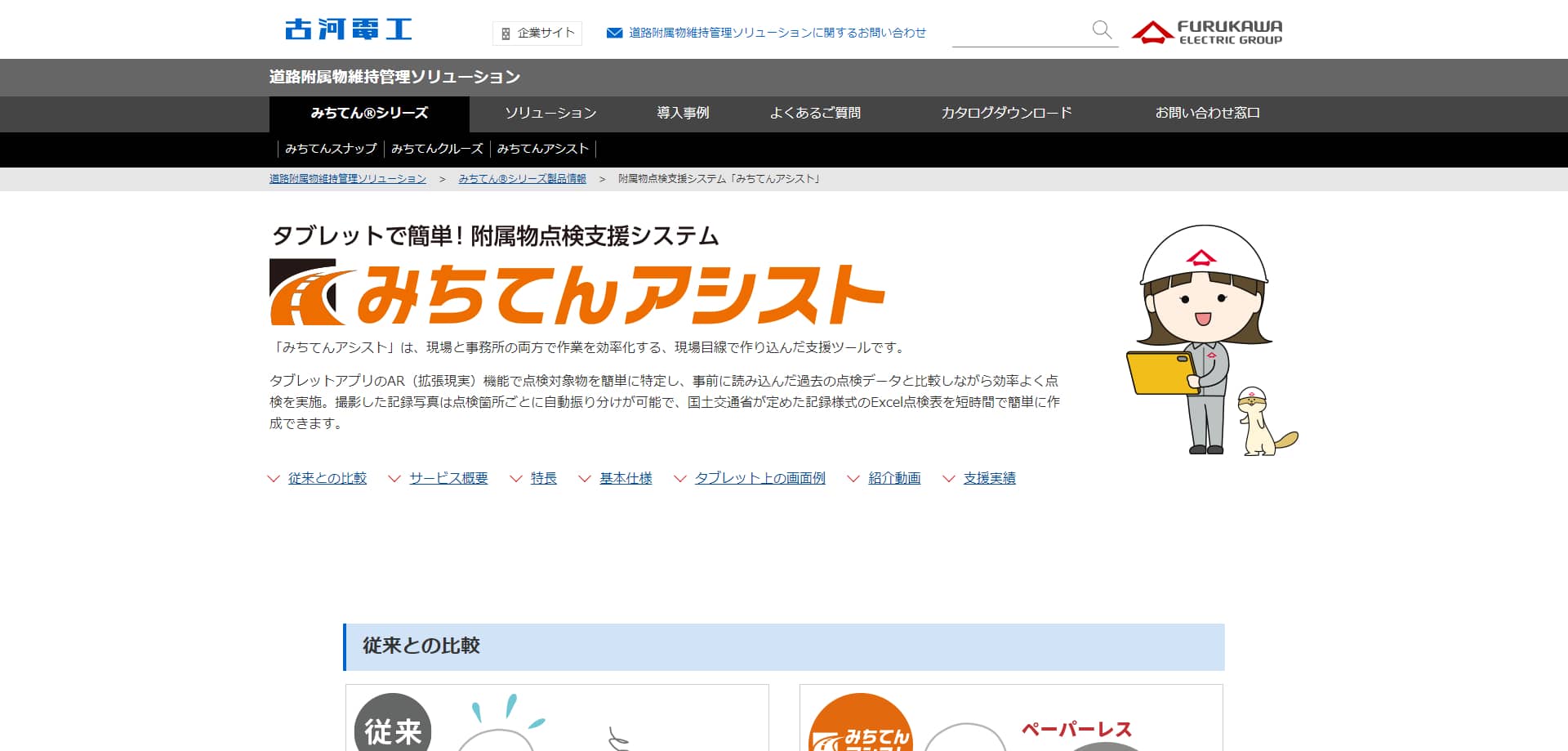1568x751 pixels.
Task: Click chevron next to サービス概要
Action: coord(394,479)
